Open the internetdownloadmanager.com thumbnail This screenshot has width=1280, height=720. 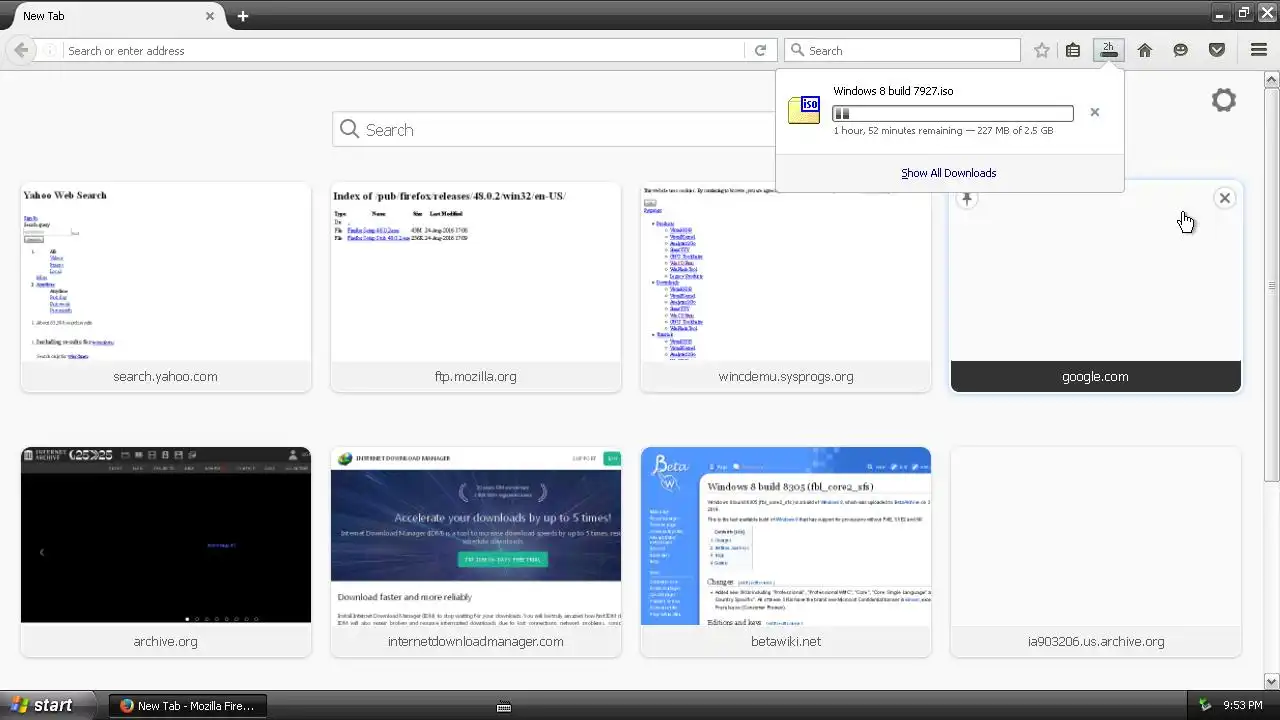click(476, 552)
